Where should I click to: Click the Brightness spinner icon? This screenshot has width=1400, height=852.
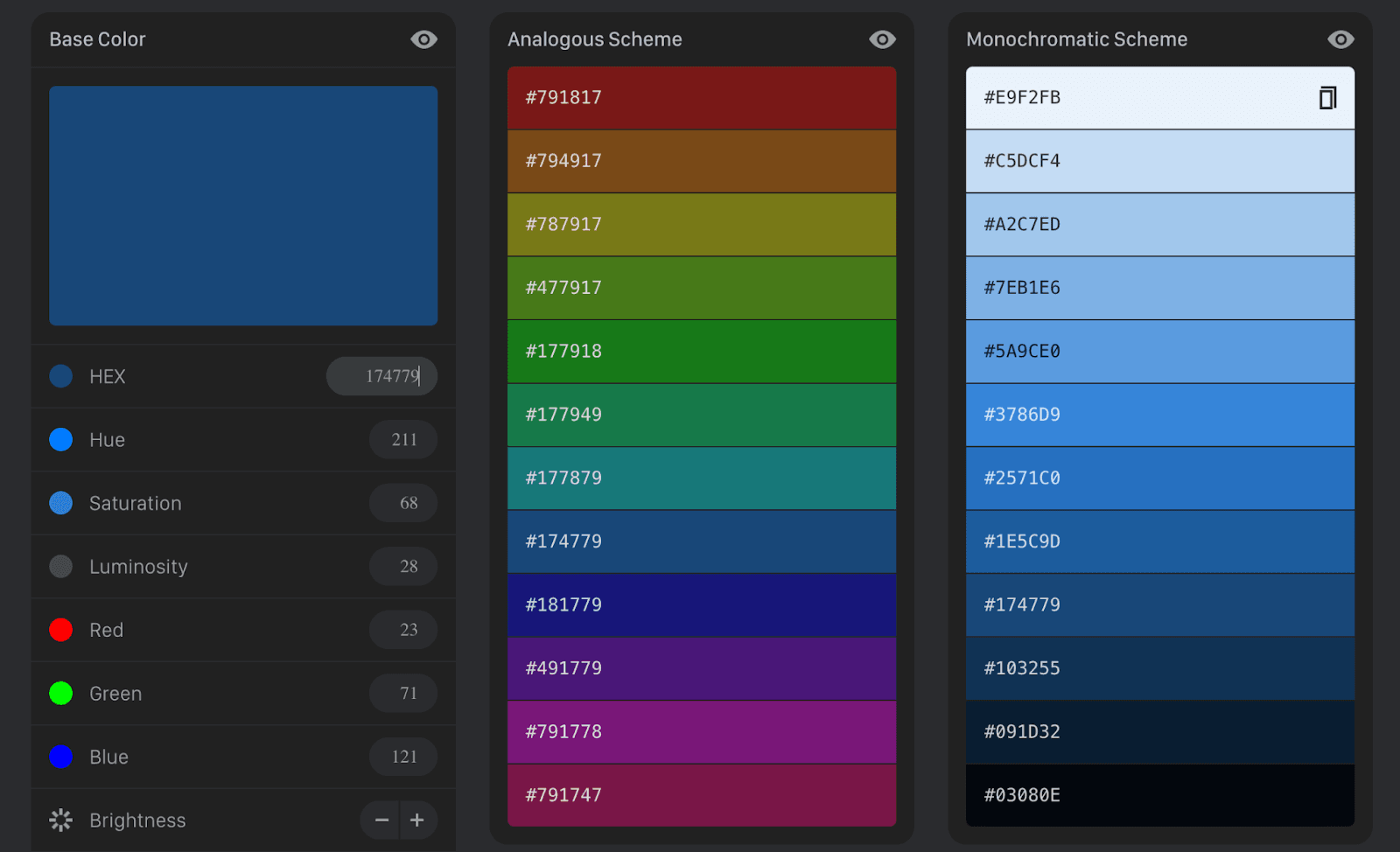[59, 820]
